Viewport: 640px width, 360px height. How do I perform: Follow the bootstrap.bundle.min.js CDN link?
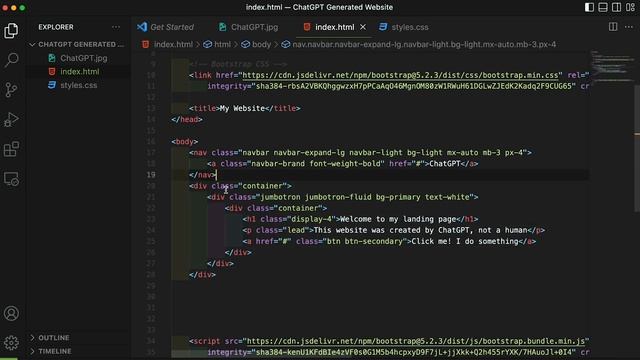[416, 341]
